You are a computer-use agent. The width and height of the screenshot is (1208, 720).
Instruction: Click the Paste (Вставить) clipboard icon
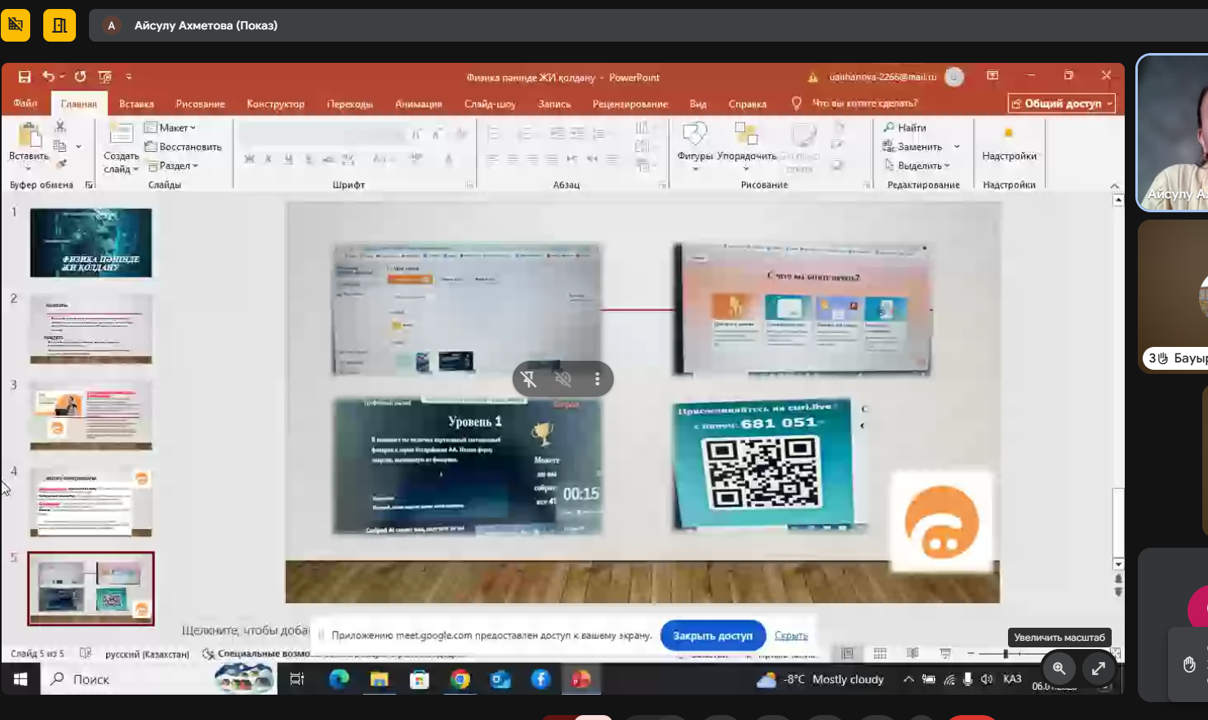28,137
